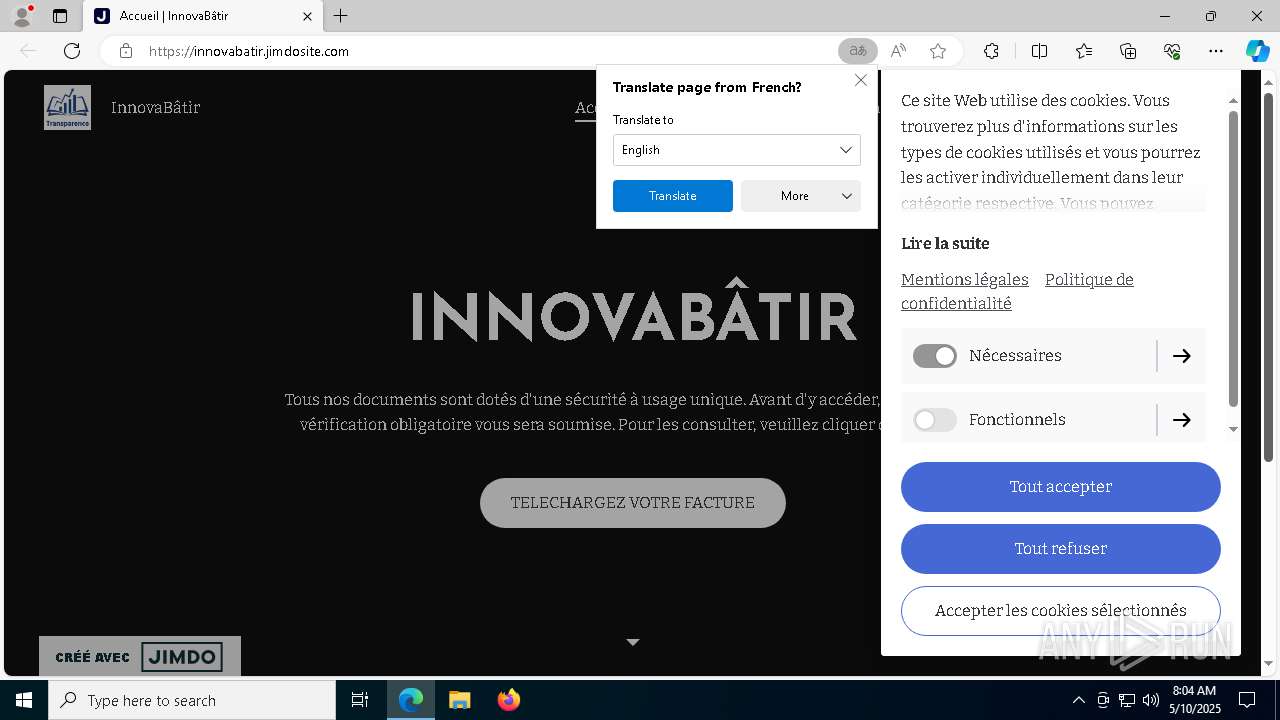Viewport: 1280px width, 720px height.
Task: Open Politique de confidentialité link
Action: [1017, 291]
